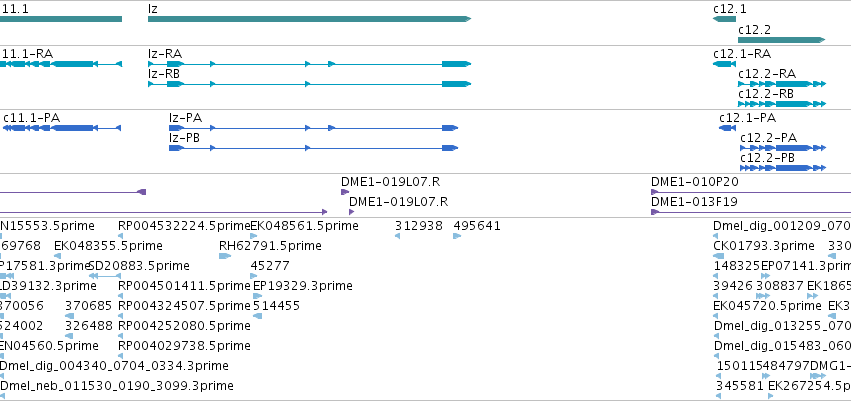Click EST label 495641
The height and width of the screenshot is (401, 851).
477,226
